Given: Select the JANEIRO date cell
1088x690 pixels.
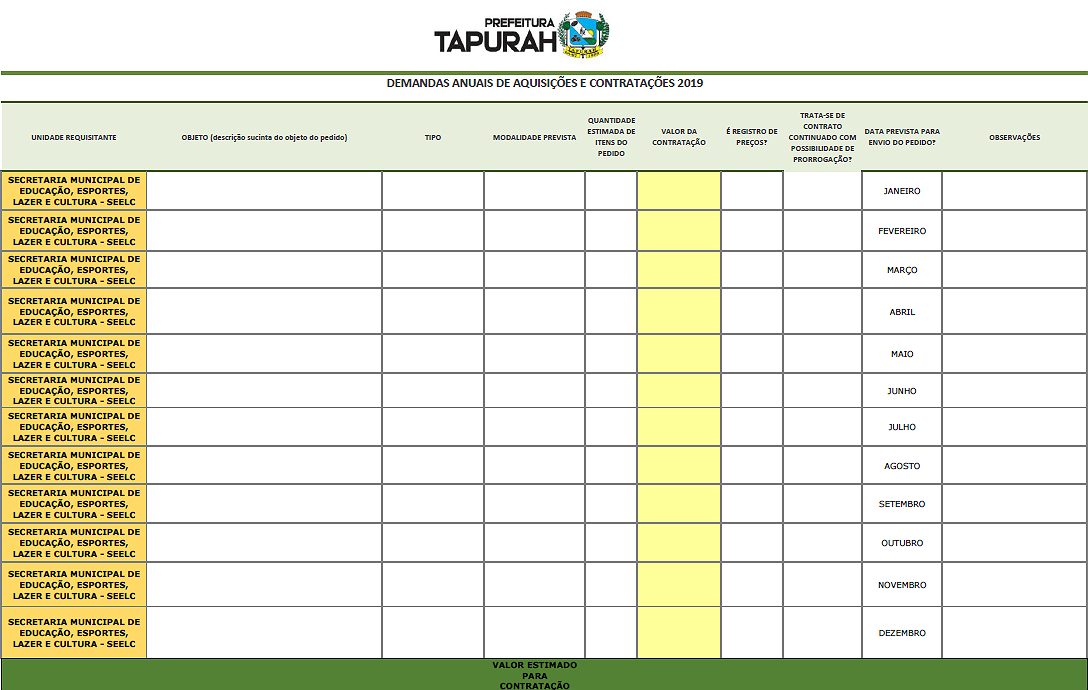Looking at the screenshot, I should [x=901, y=191].
